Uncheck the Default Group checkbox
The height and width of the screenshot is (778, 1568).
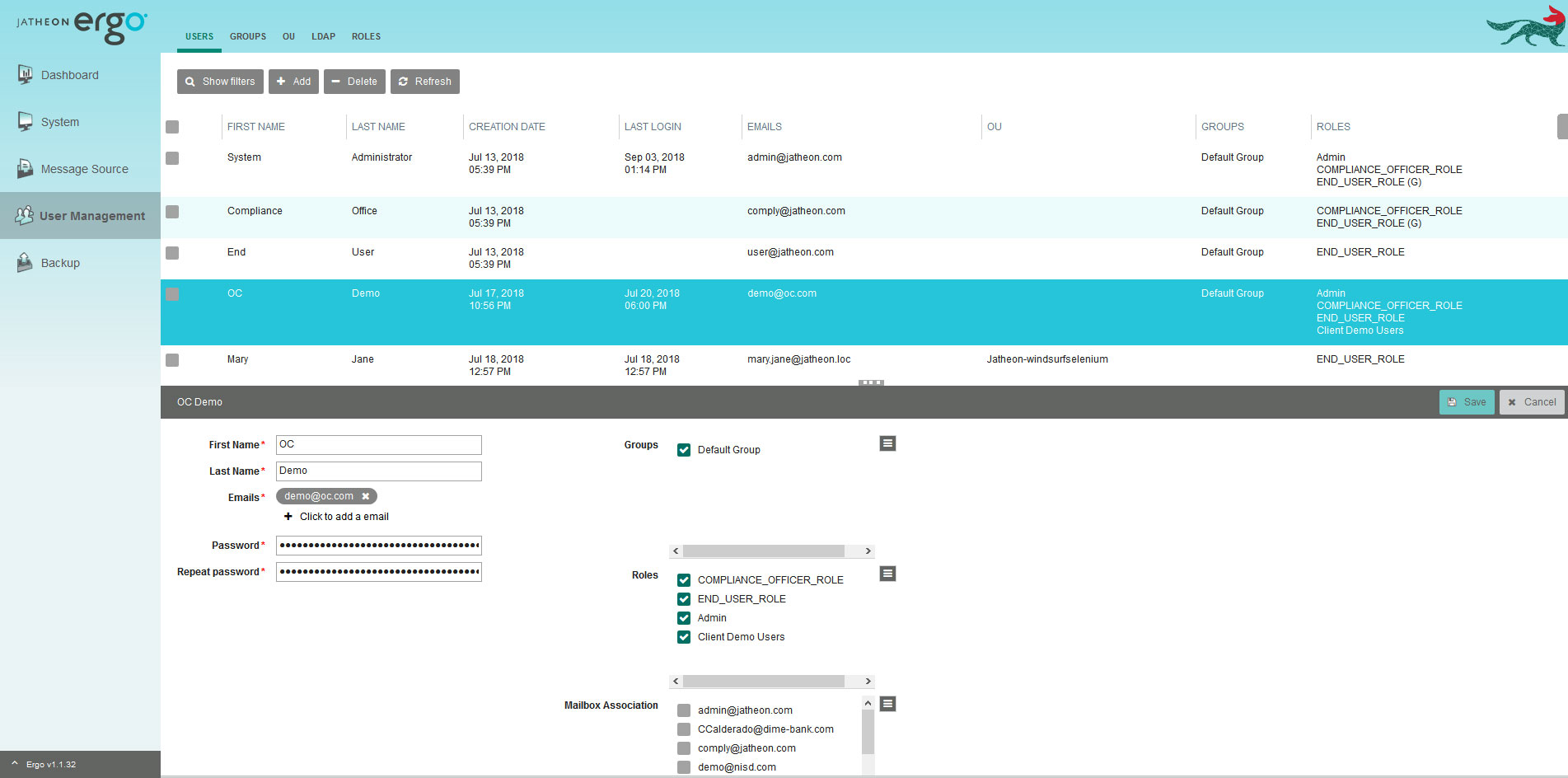click(684, 450)
